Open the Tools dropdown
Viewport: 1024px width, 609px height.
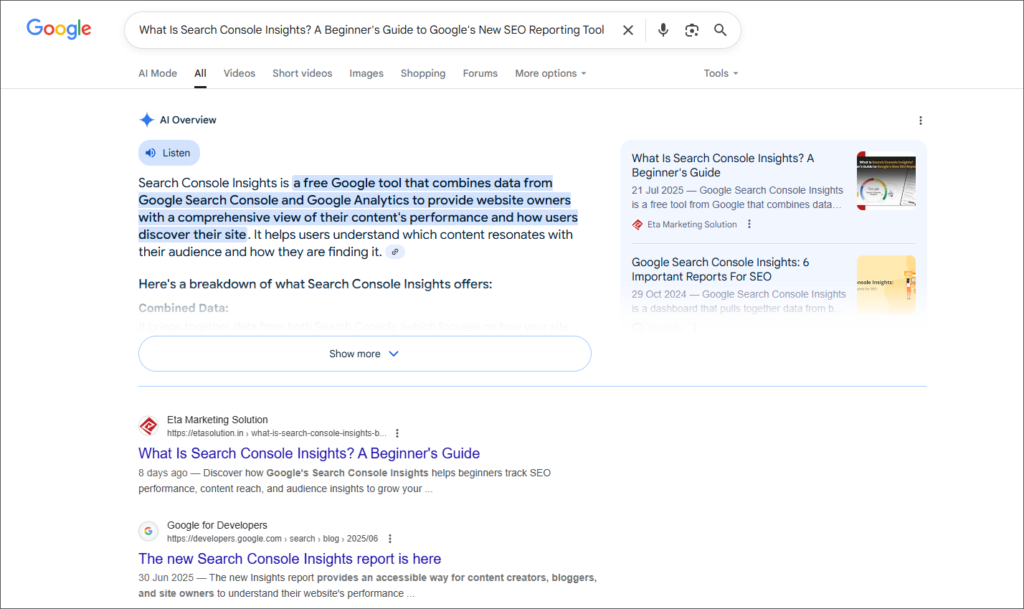click(720, 73)
